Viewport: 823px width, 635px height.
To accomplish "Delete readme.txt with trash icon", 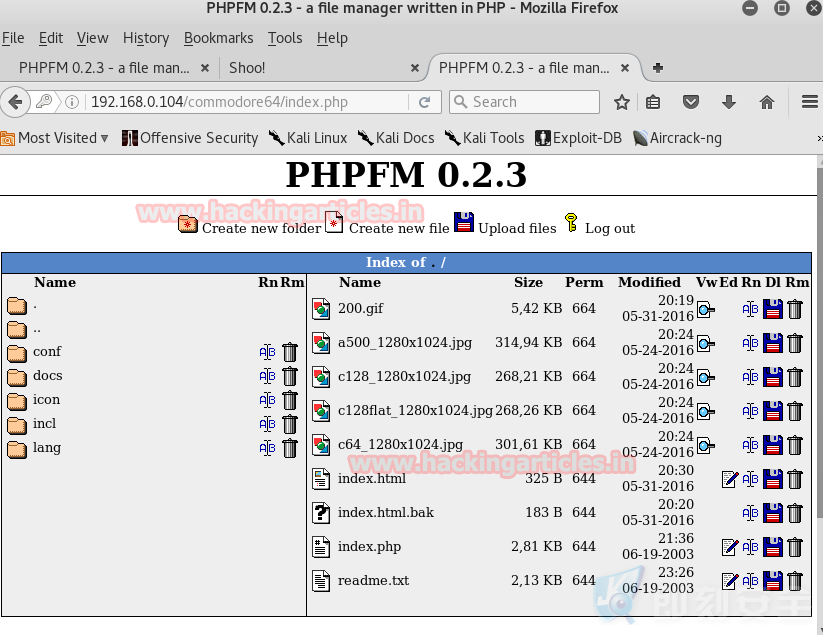I will [x=795, y=581].
